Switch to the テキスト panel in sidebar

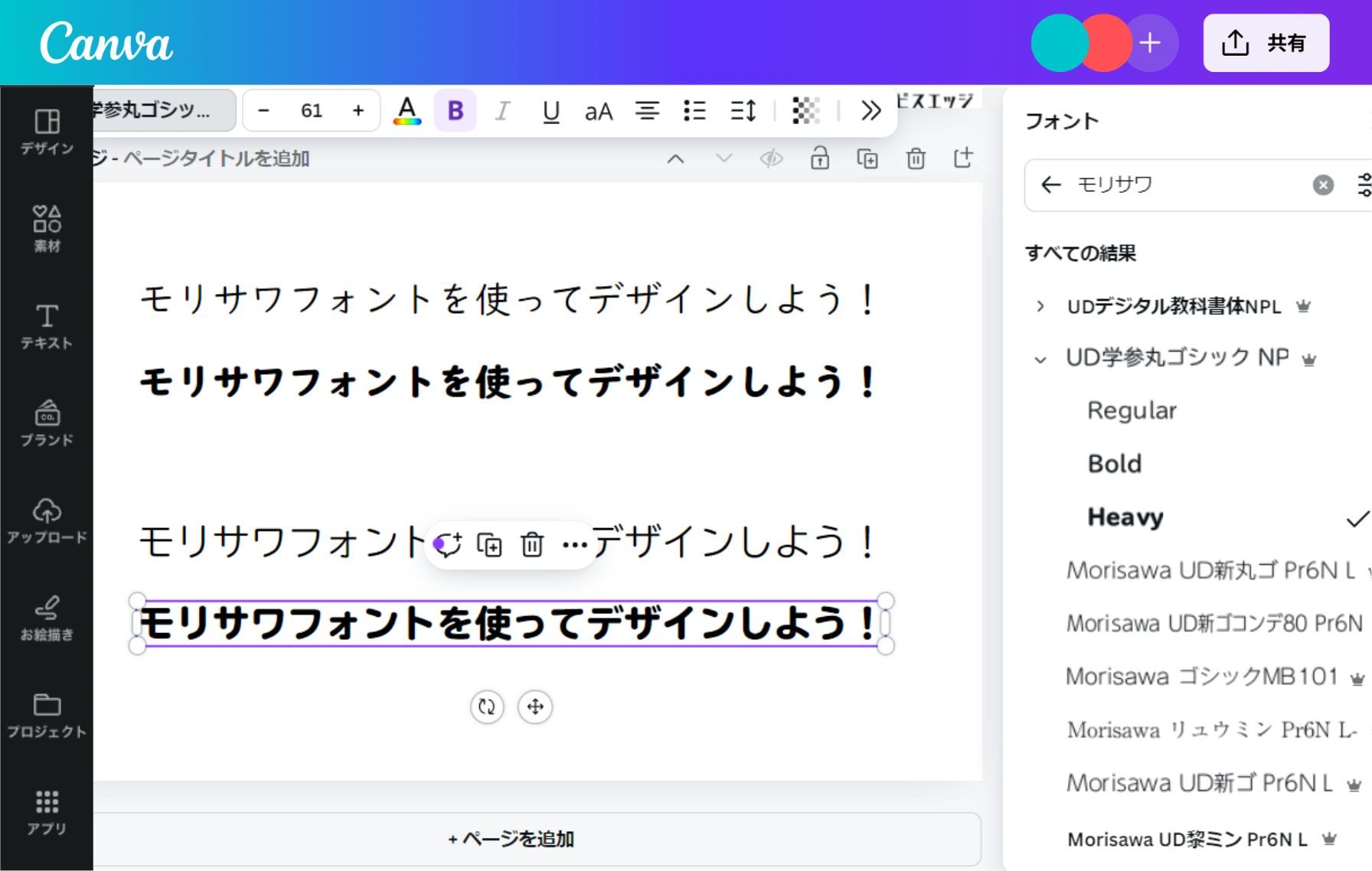pyautogui.click(x=47, y=325)
